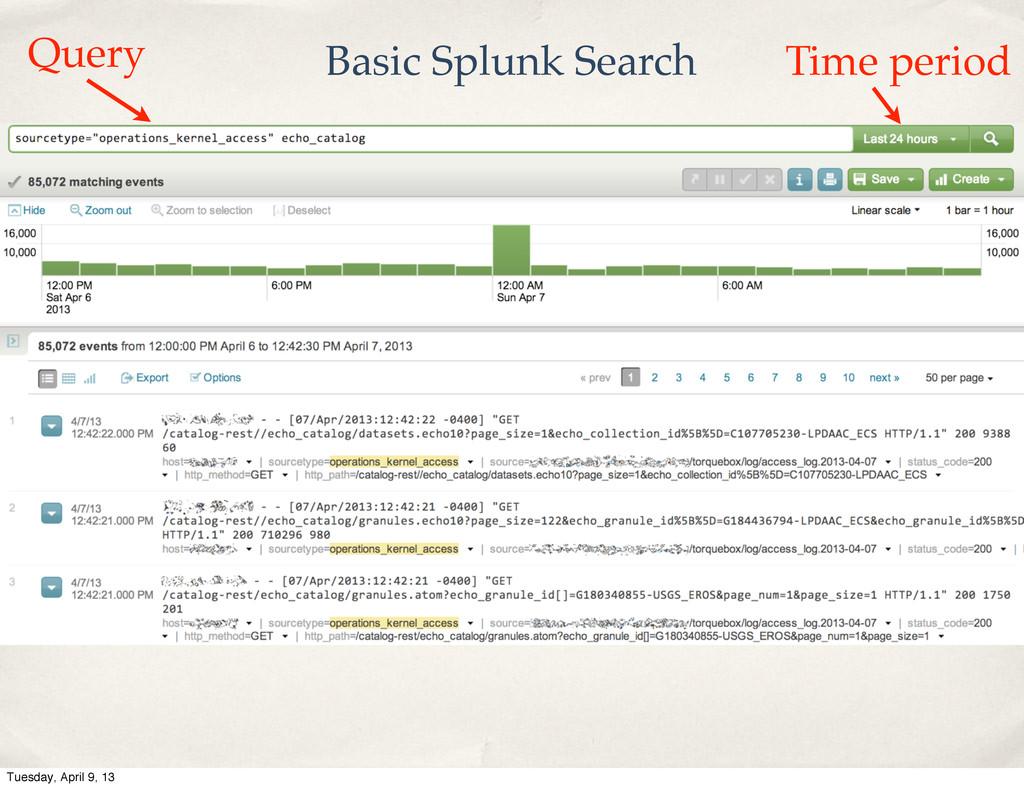
Task: Open event 2 sourcetype field menu arrow
Action: tap(470, 550)
